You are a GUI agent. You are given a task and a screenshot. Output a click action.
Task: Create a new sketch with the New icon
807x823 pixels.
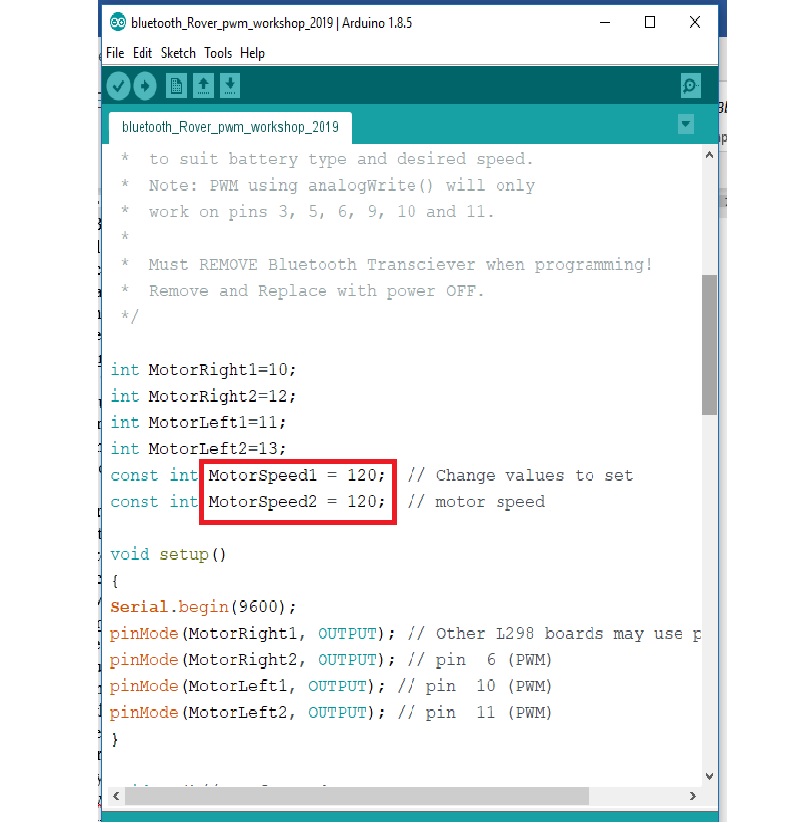coord(176,86)
